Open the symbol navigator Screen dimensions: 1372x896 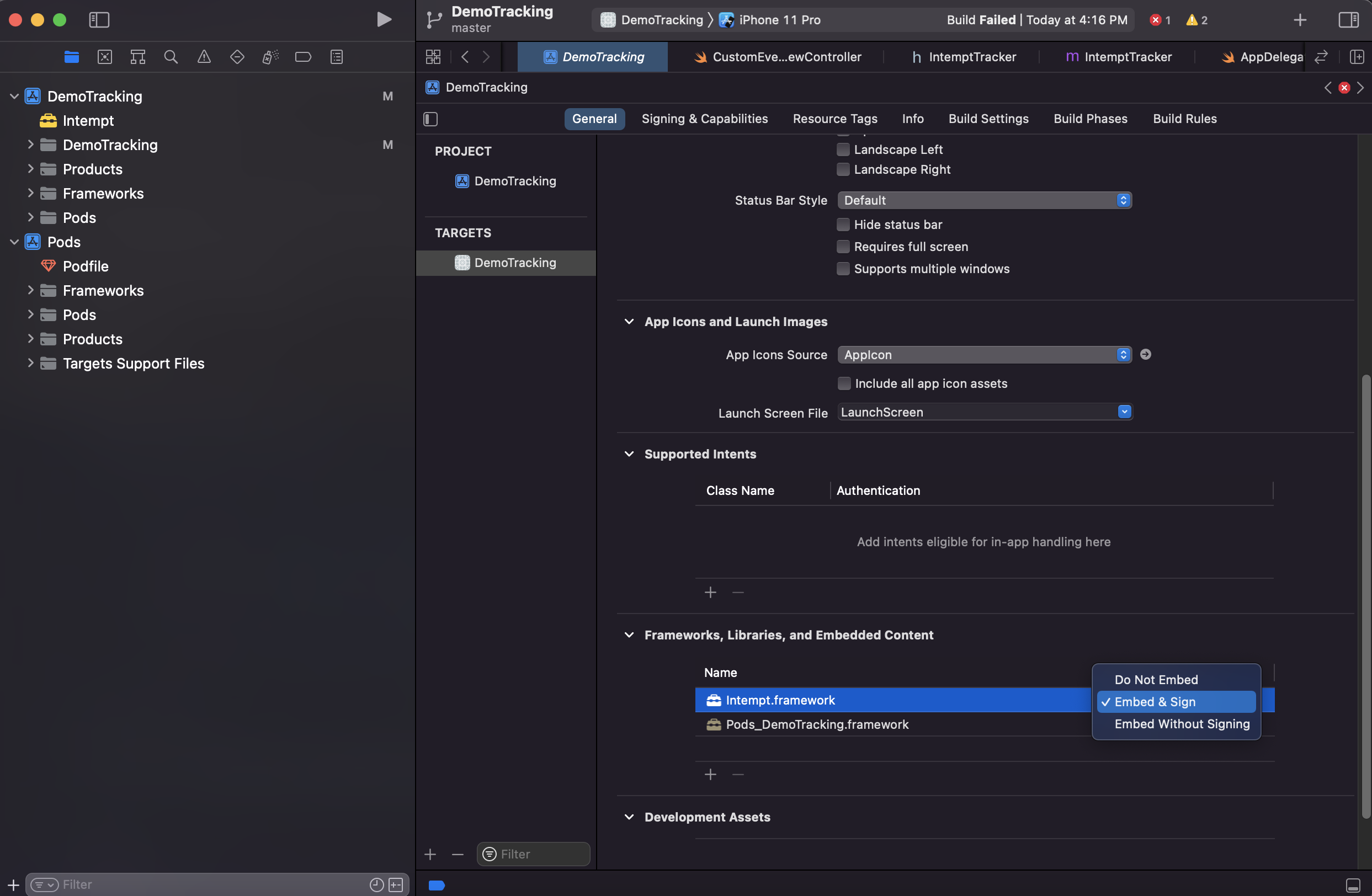click(x=138, y=56)
